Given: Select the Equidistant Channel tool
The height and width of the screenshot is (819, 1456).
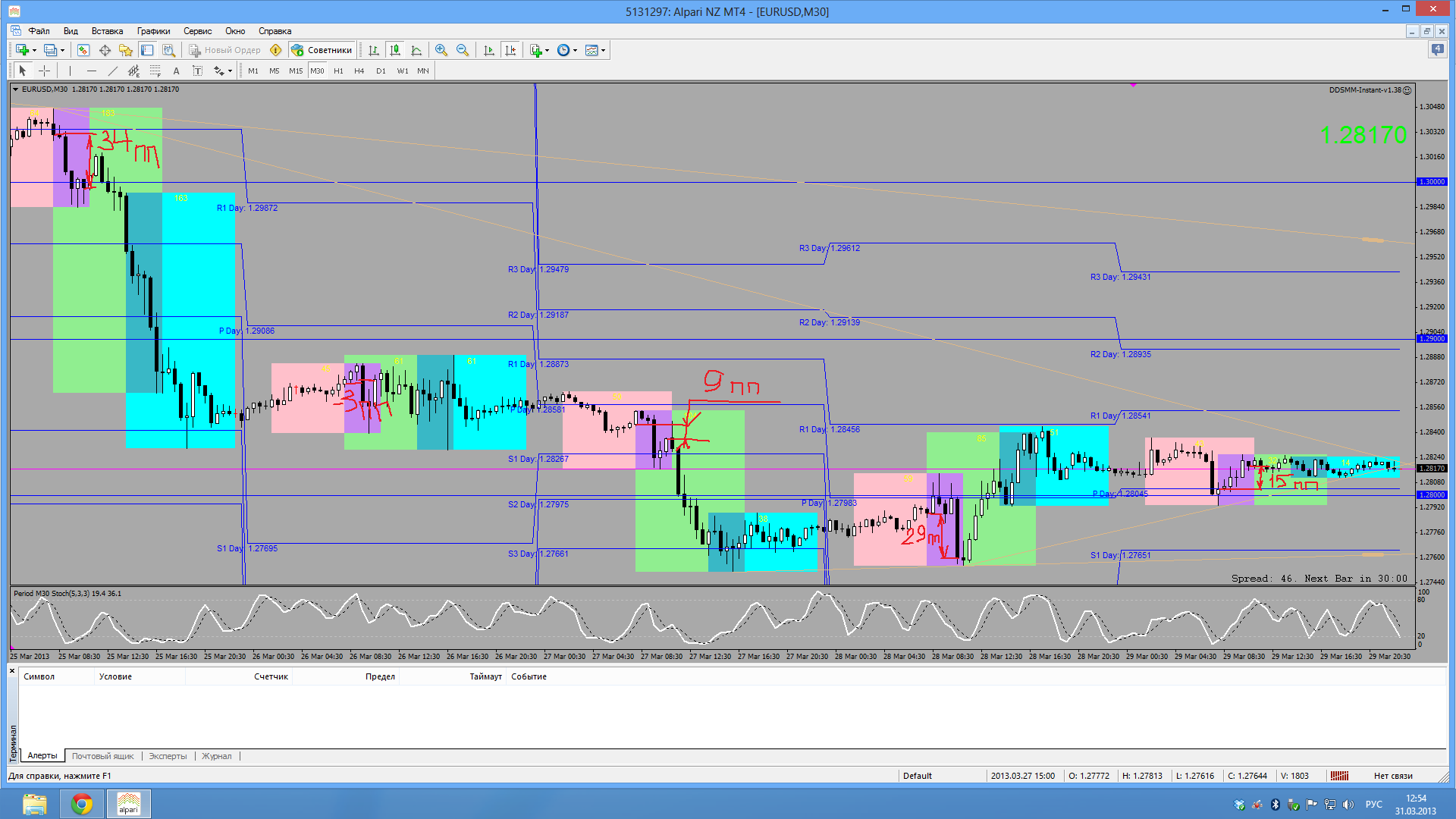Looking at the screenshot, I should (x=134, y=71).
